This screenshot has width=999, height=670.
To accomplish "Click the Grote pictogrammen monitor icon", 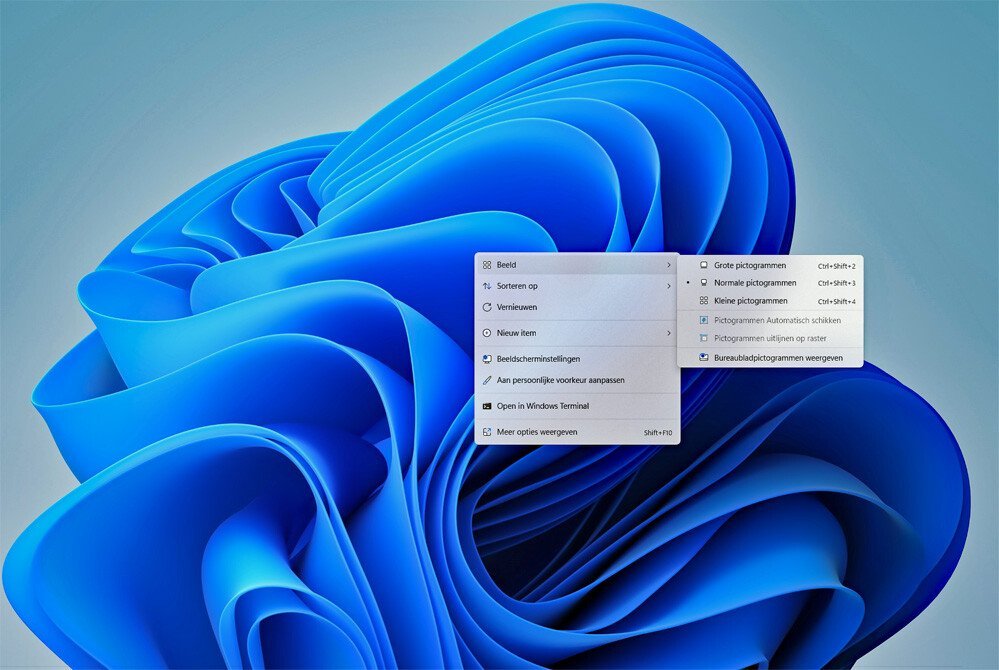I will click(x=703, y=265).
